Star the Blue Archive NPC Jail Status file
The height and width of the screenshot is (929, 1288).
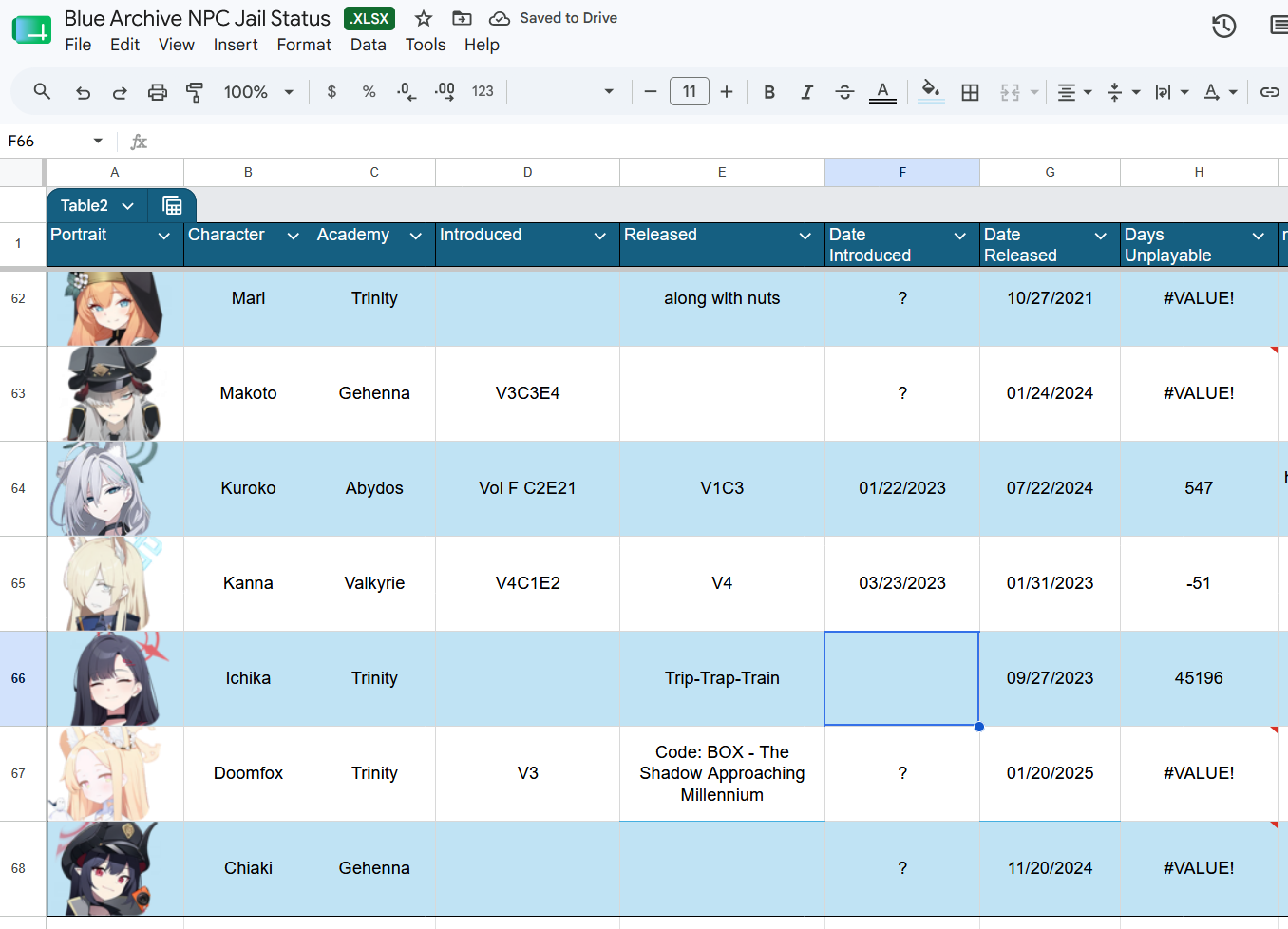(424, 18)
